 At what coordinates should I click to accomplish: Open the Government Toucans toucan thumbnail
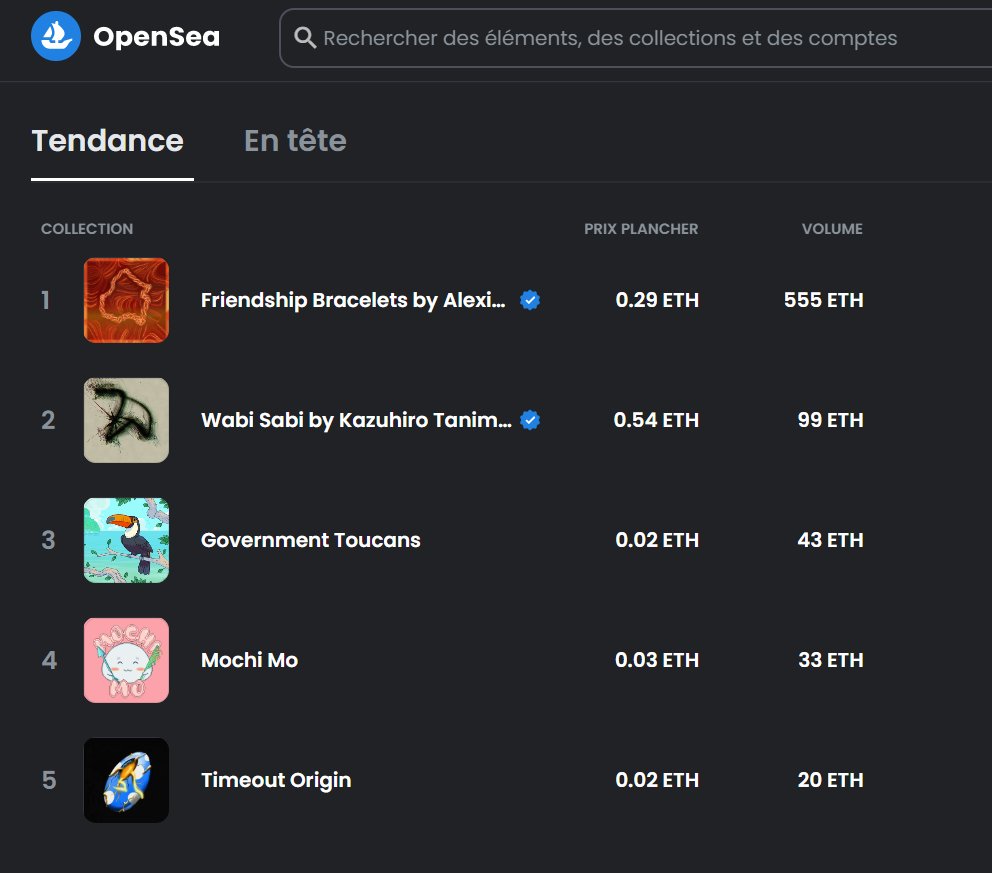click(x=127, y=540)
